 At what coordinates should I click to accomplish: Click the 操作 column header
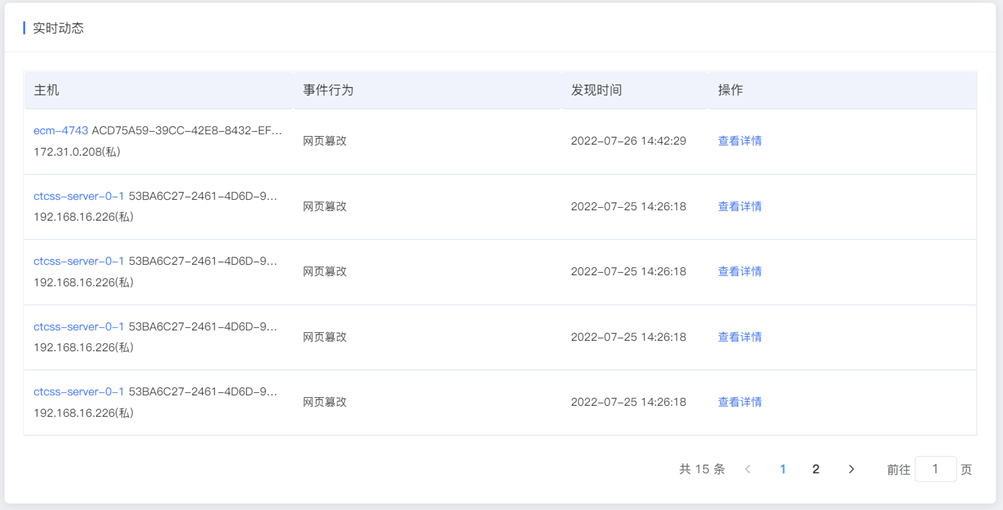pyautogui.click(x=731, y=90)
